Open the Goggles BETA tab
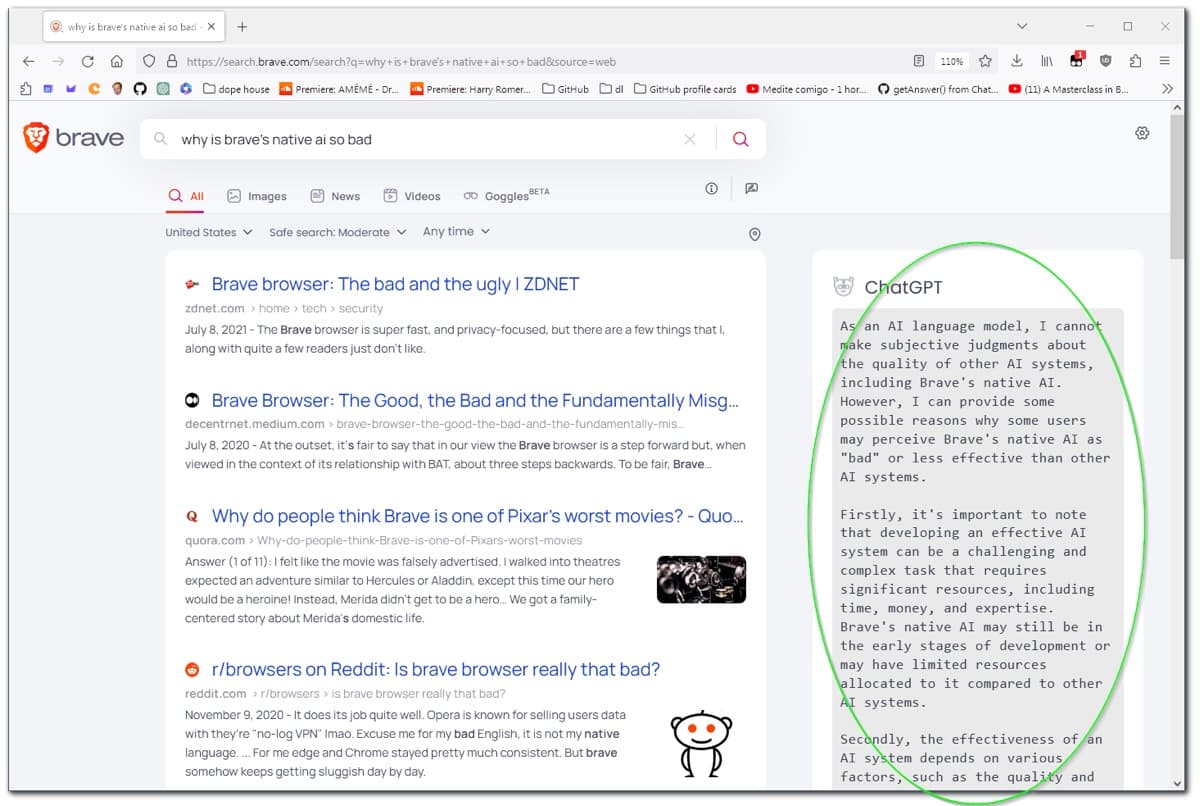 pyautogui.click(x=506, y=195)
